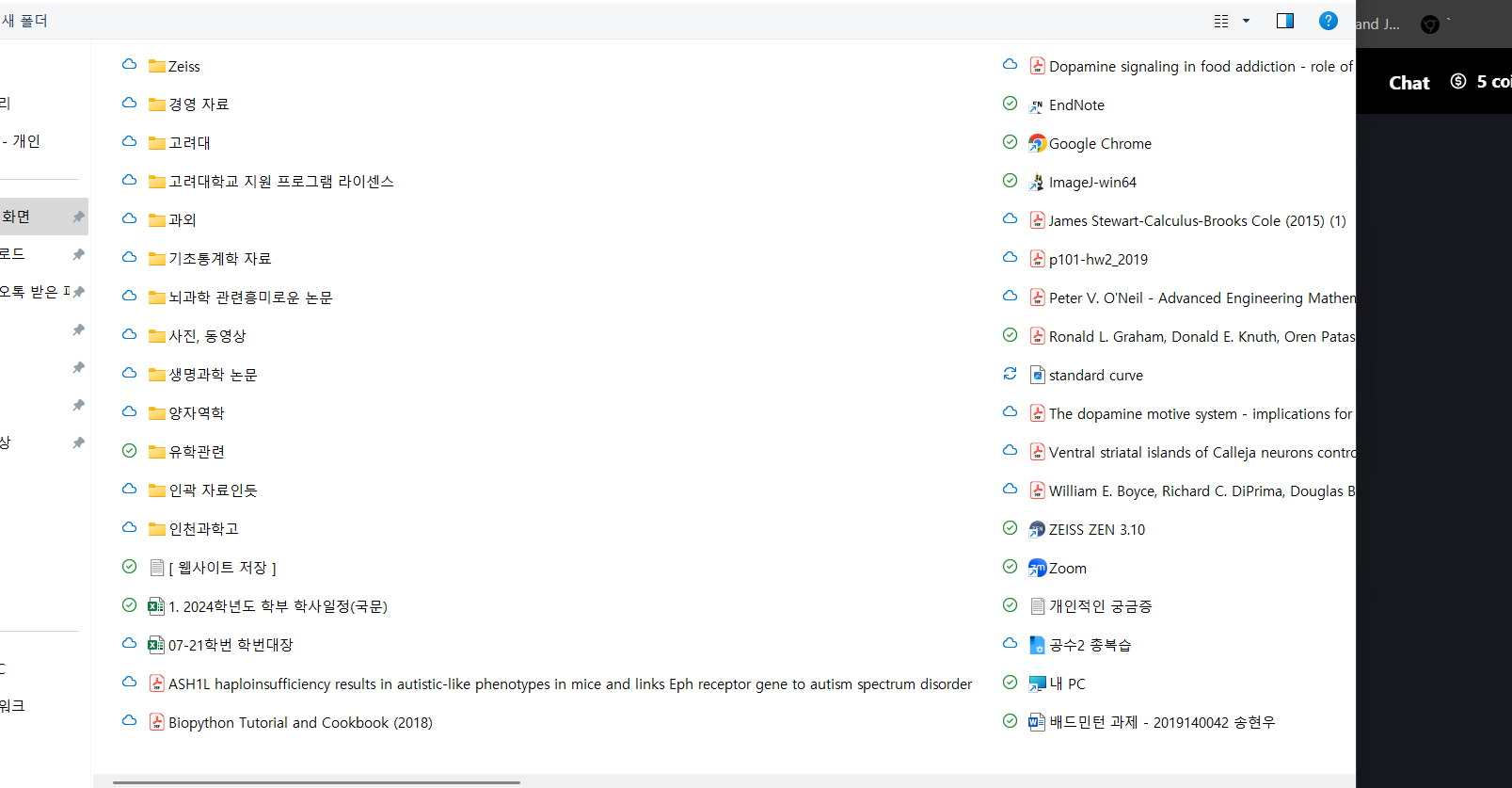Open the Zeiss folder icon
1512x788 pixels.
coord(157,66)
